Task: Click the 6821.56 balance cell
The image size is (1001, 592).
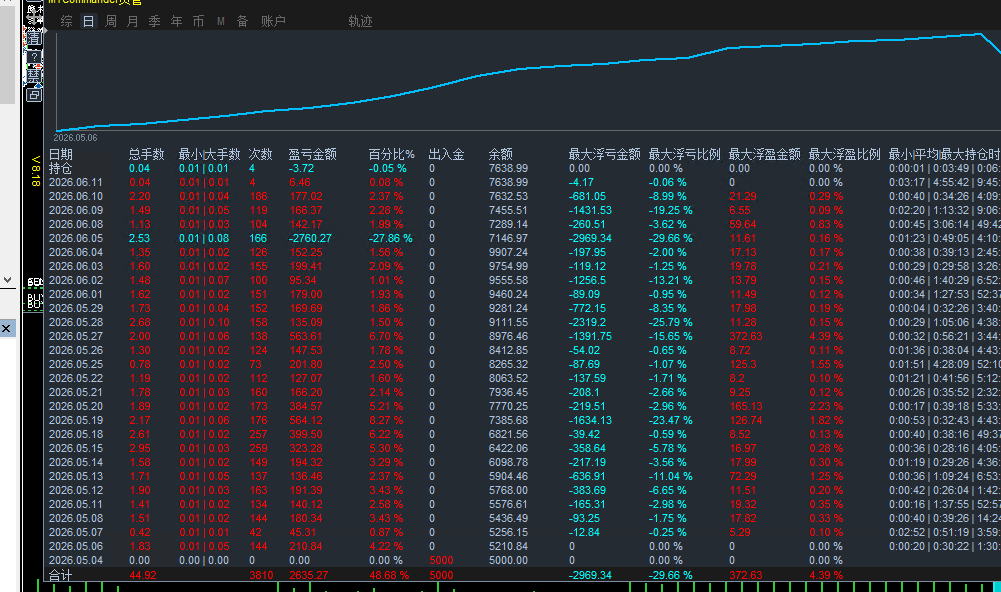Action: pyautogui.click(x=508, y=434)
